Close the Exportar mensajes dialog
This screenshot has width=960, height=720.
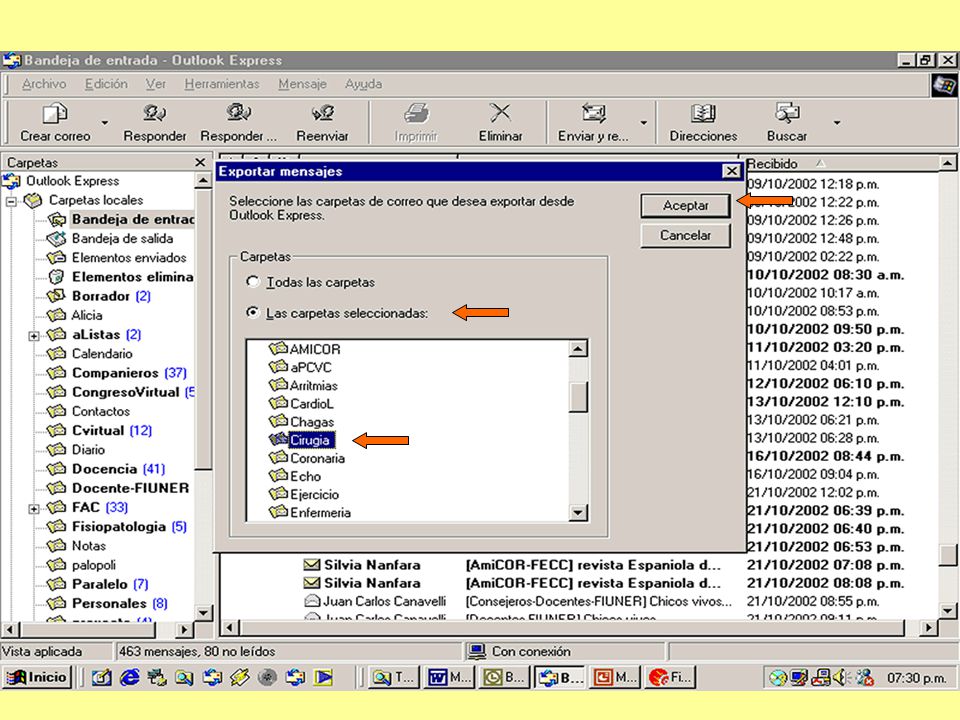coord(731,171)
